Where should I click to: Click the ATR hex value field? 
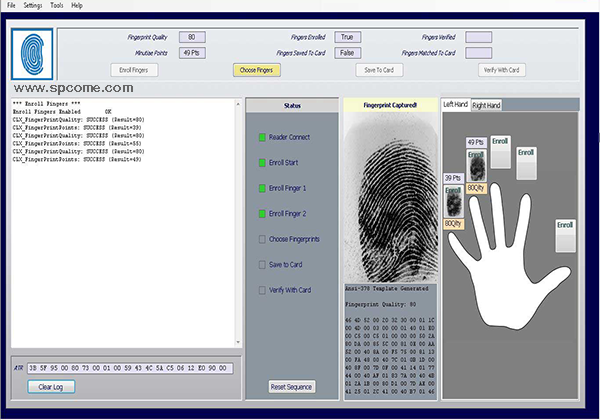(x=130, y=368)
